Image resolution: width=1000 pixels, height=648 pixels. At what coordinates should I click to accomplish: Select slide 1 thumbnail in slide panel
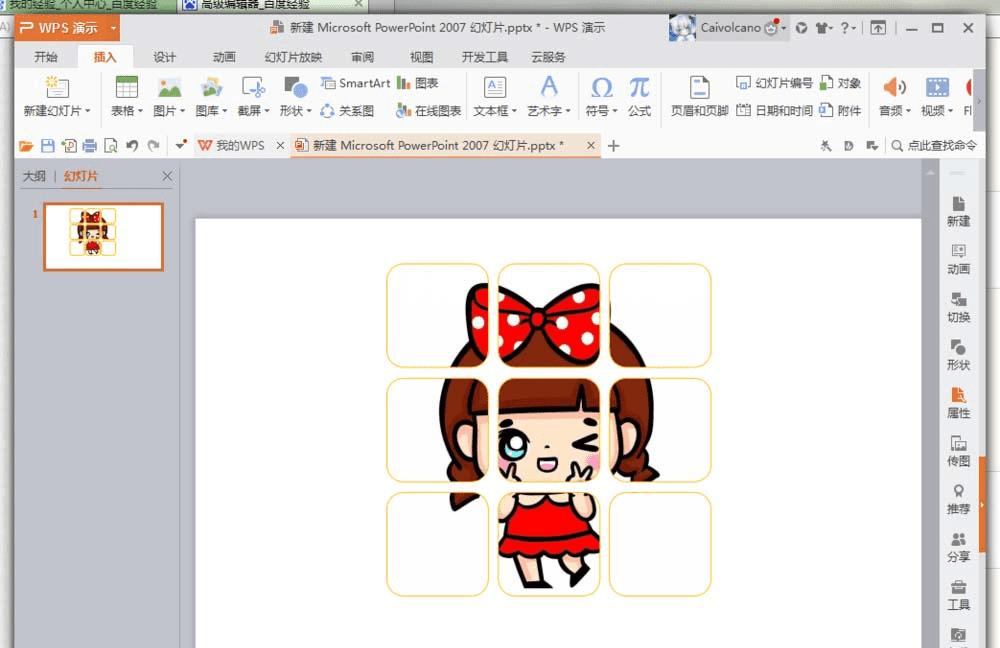(103, 237)
